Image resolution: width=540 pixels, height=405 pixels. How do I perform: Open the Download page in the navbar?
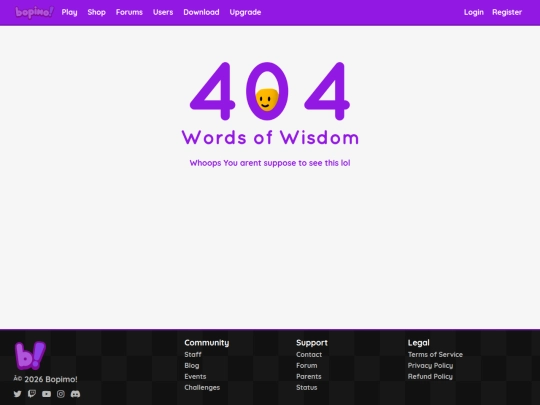point(201,12)
